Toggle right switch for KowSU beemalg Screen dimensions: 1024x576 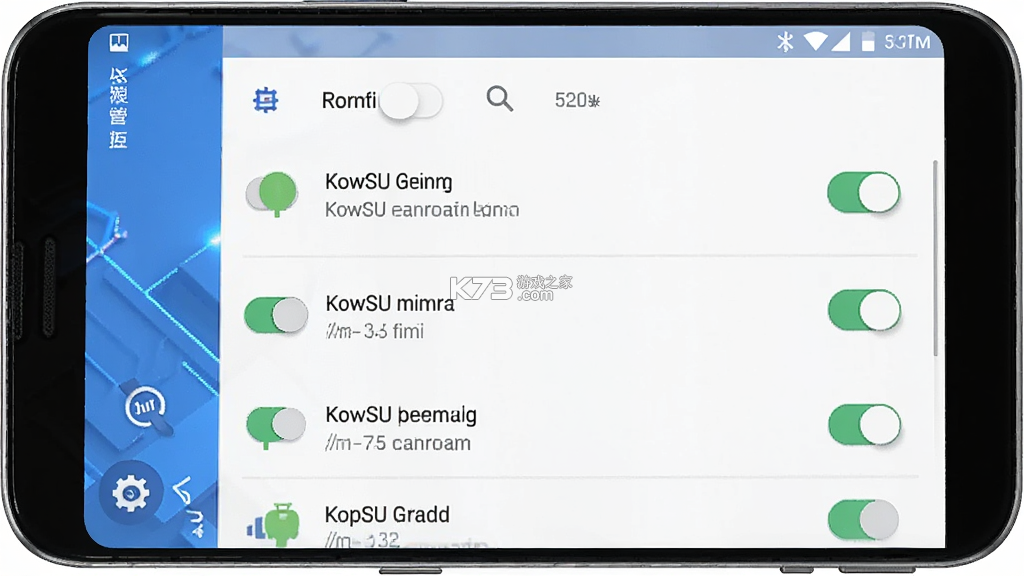[x=864, y=425]
